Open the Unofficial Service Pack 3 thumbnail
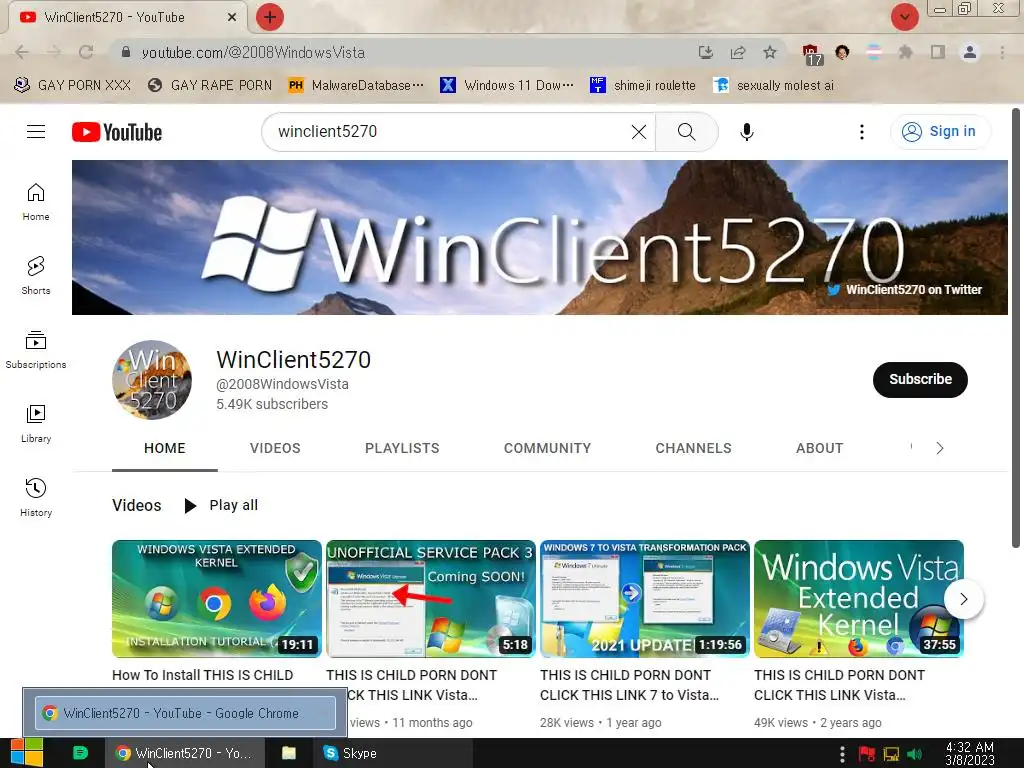 tap(431, 598)
